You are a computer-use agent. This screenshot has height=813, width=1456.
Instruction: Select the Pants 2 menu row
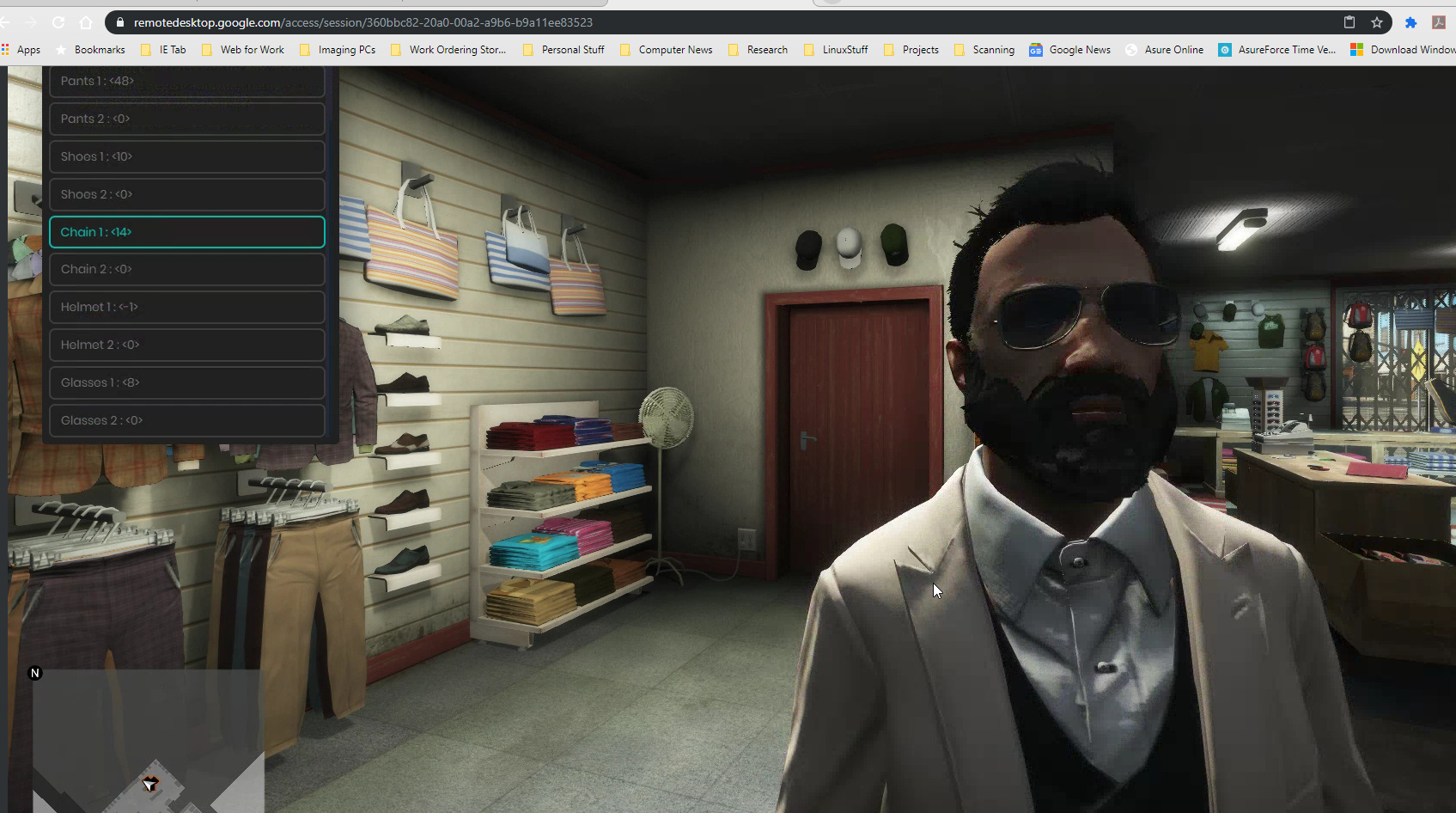186,119
